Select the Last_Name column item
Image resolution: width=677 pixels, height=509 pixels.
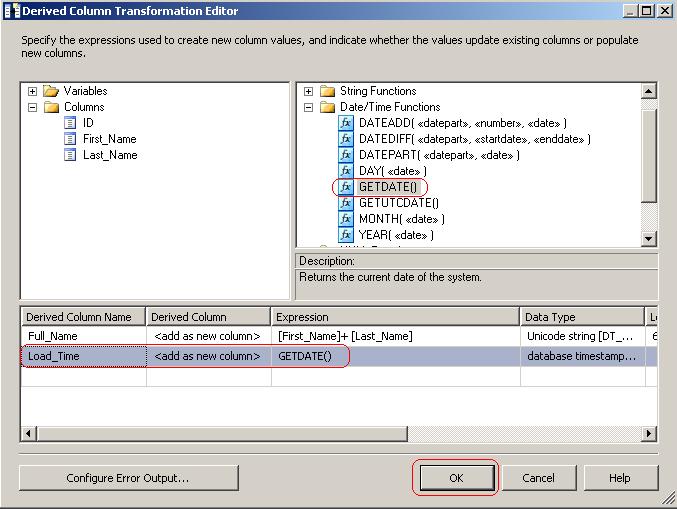[110, 155]
